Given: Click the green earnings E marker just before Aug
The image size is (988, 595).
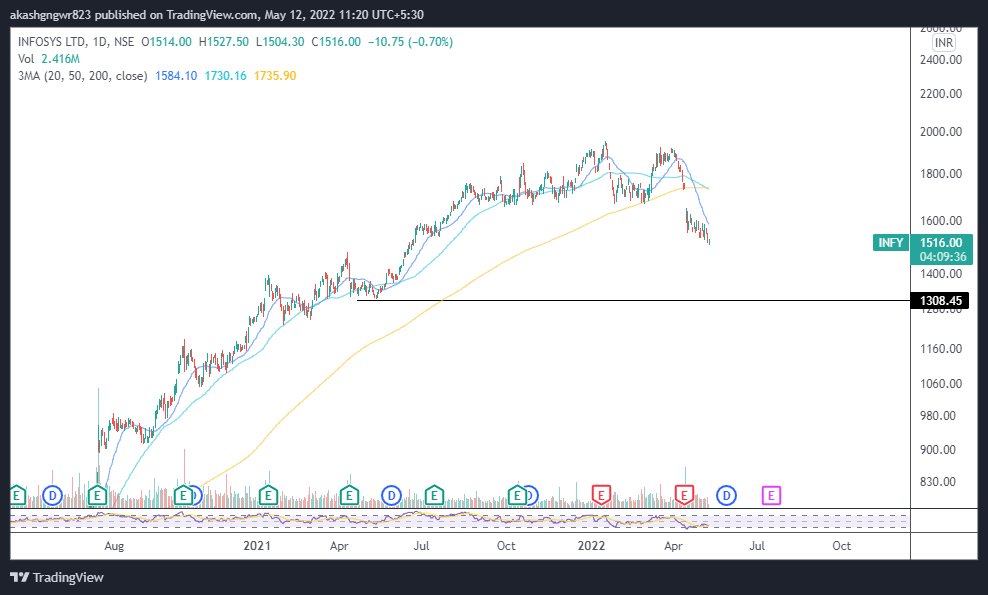Looking at the screenshot, I should click(97, 495).
